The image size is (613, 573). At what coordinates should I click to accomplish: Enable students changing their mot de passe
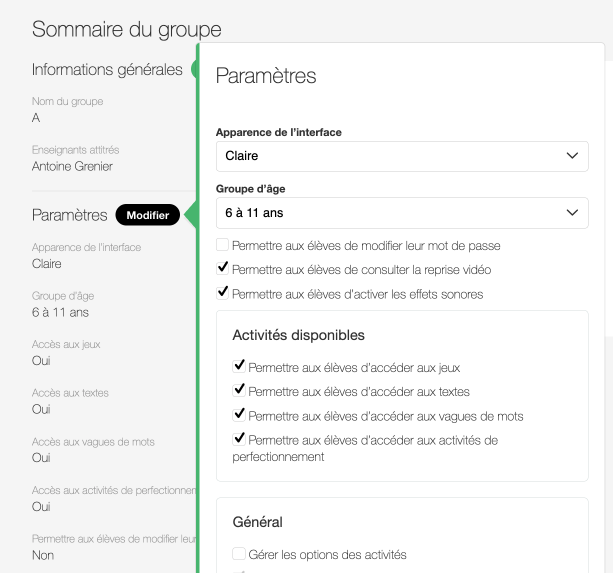pos(222,245)
